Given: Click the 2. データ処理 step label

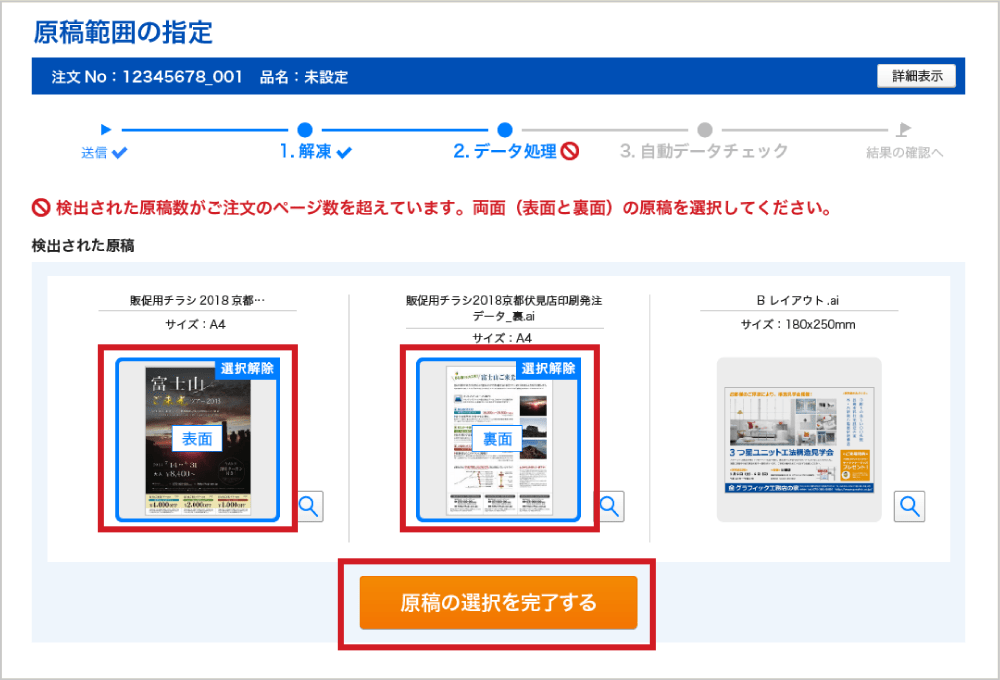Looking at the screenshot, I should [504, 152].
